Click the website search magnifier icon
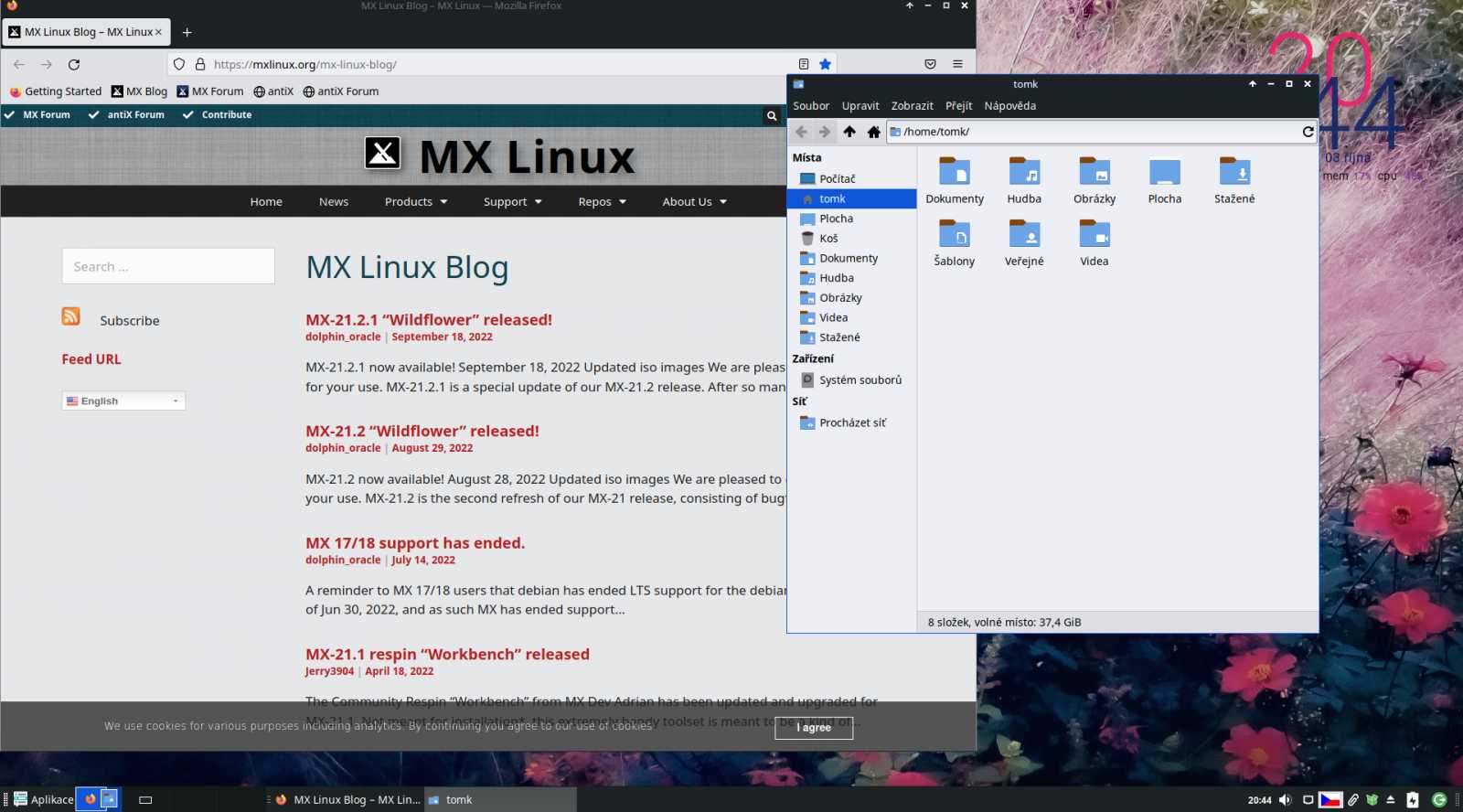1463x812 pixels. pyautogui.click(x=772, y=115)
